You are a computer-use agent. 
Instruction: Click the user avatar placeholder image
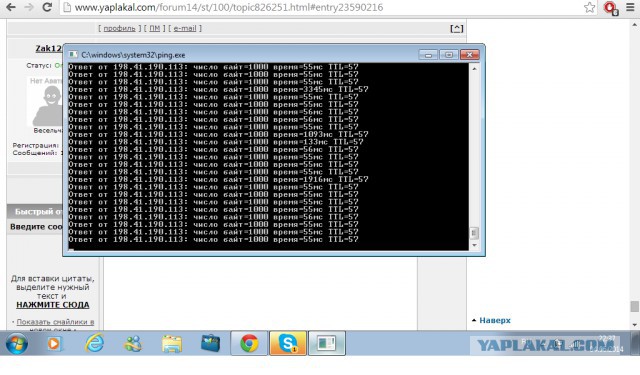(46, 101)
